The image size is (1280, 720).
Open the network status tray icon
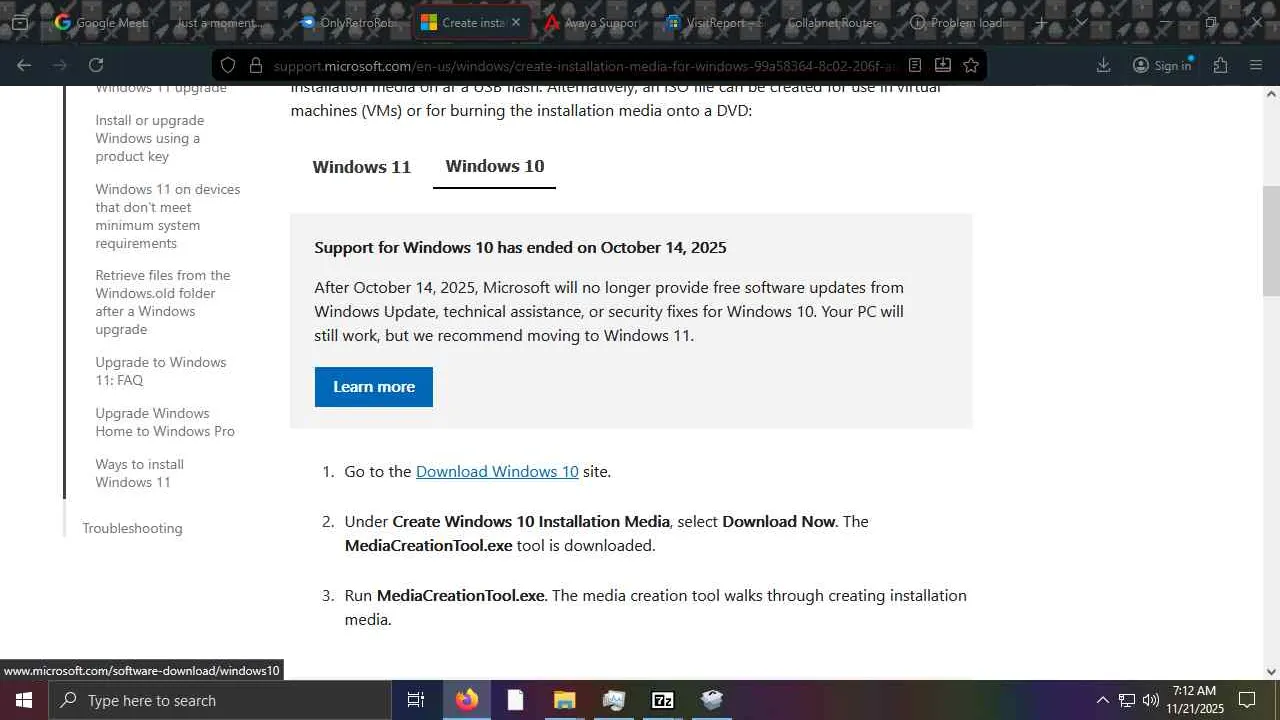click(x=1127, y=700)
